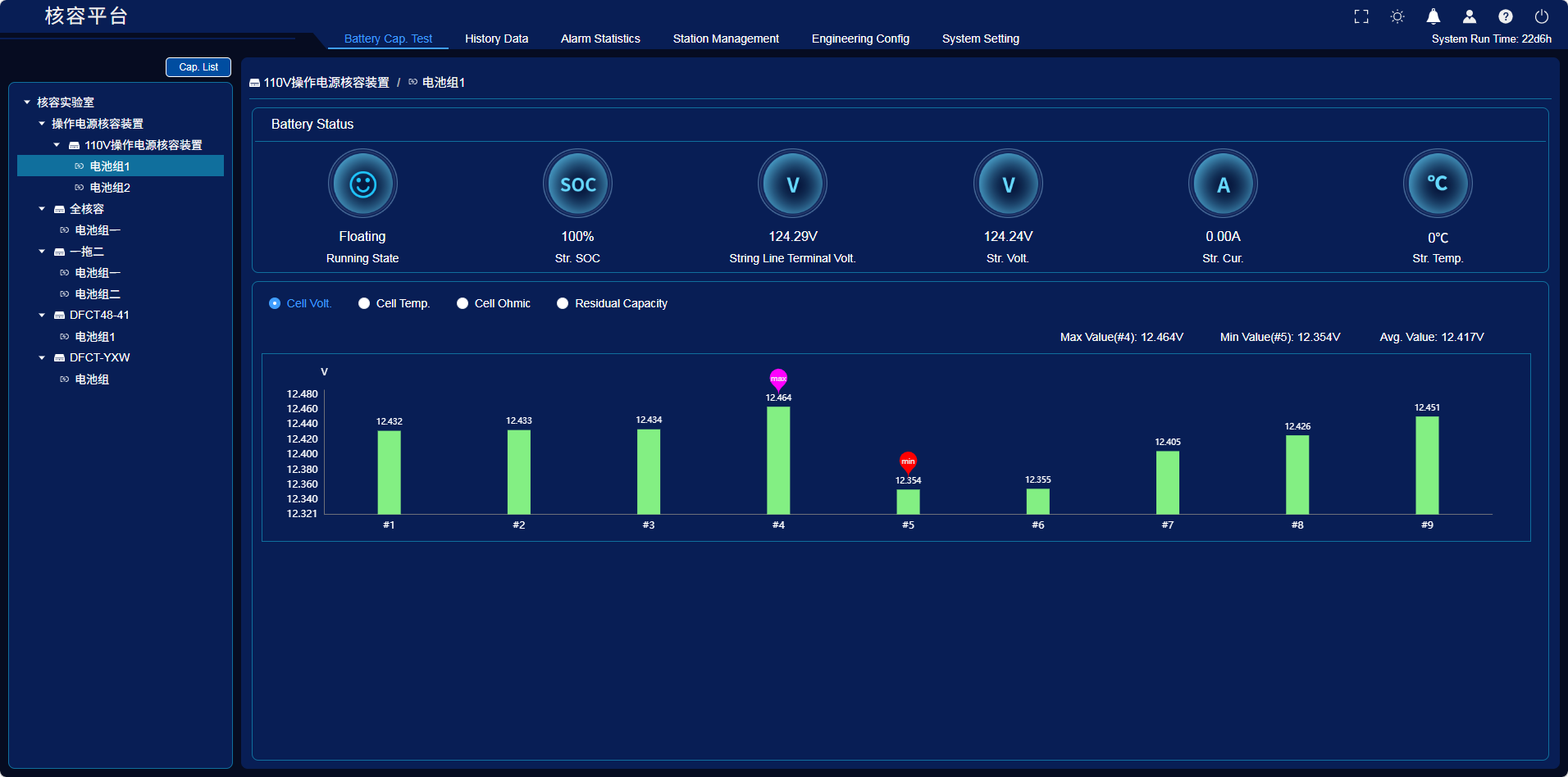Select the Cell Temp. radio button
This screenshot has height=777, width=1568.
364,303
